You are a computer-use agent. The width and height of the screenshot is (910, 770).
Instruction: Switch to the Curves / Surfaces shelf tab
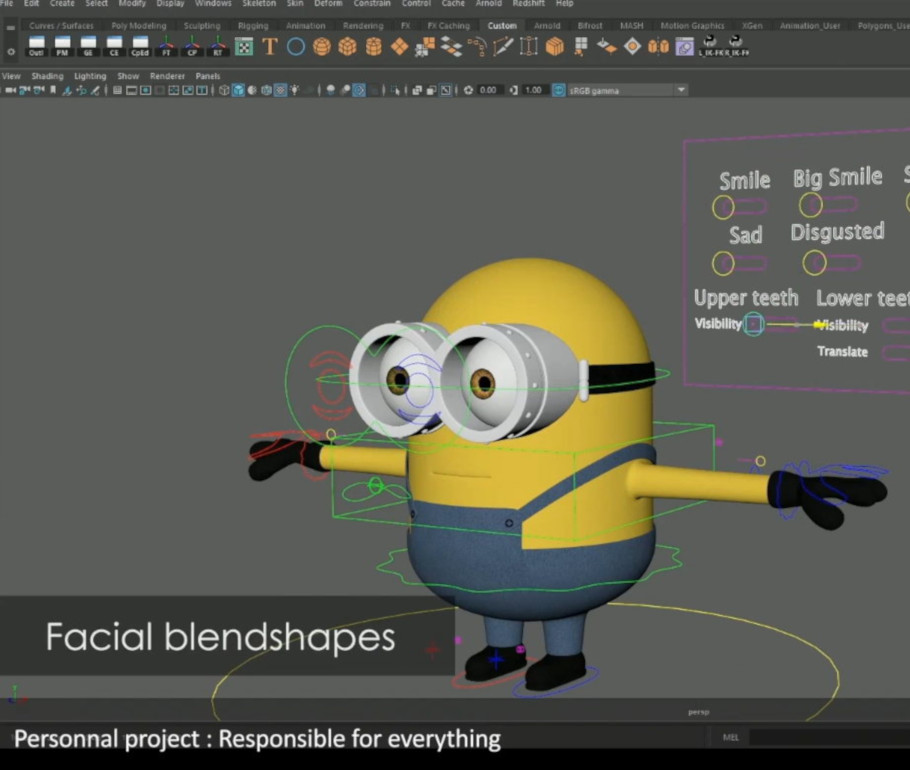(x=61, y=26)
